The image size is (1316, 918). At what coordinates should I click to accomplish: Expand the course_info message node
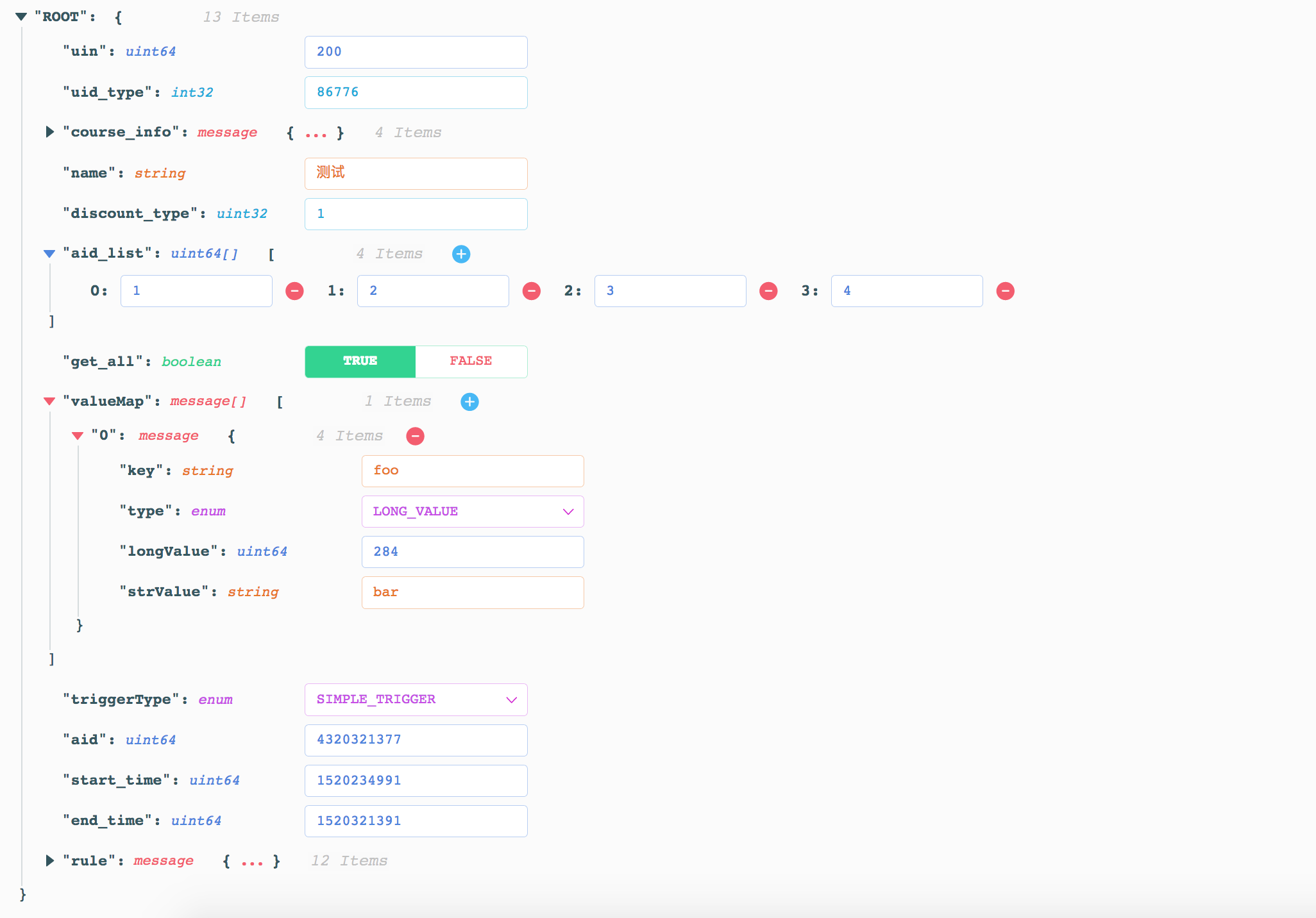[50, 132]
